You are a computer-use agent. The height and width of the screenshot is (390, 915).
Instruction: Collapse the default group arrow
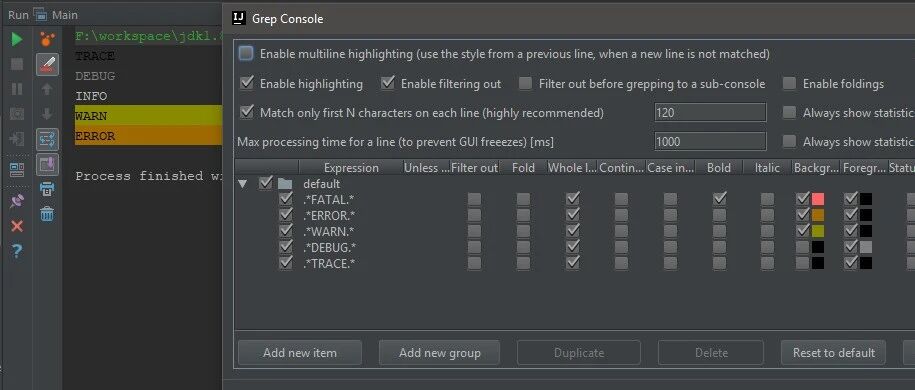pyautogui.click(x=243, y=184)
